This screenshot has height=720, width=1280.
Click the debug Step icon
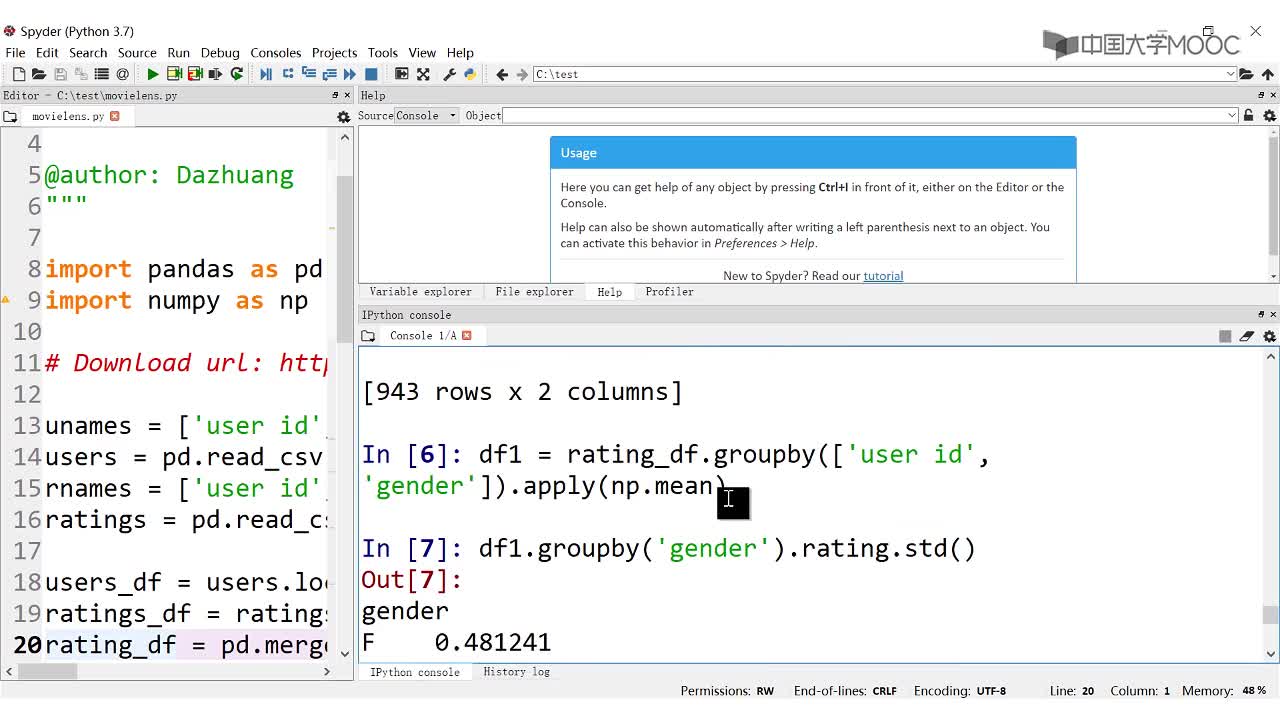287,74
